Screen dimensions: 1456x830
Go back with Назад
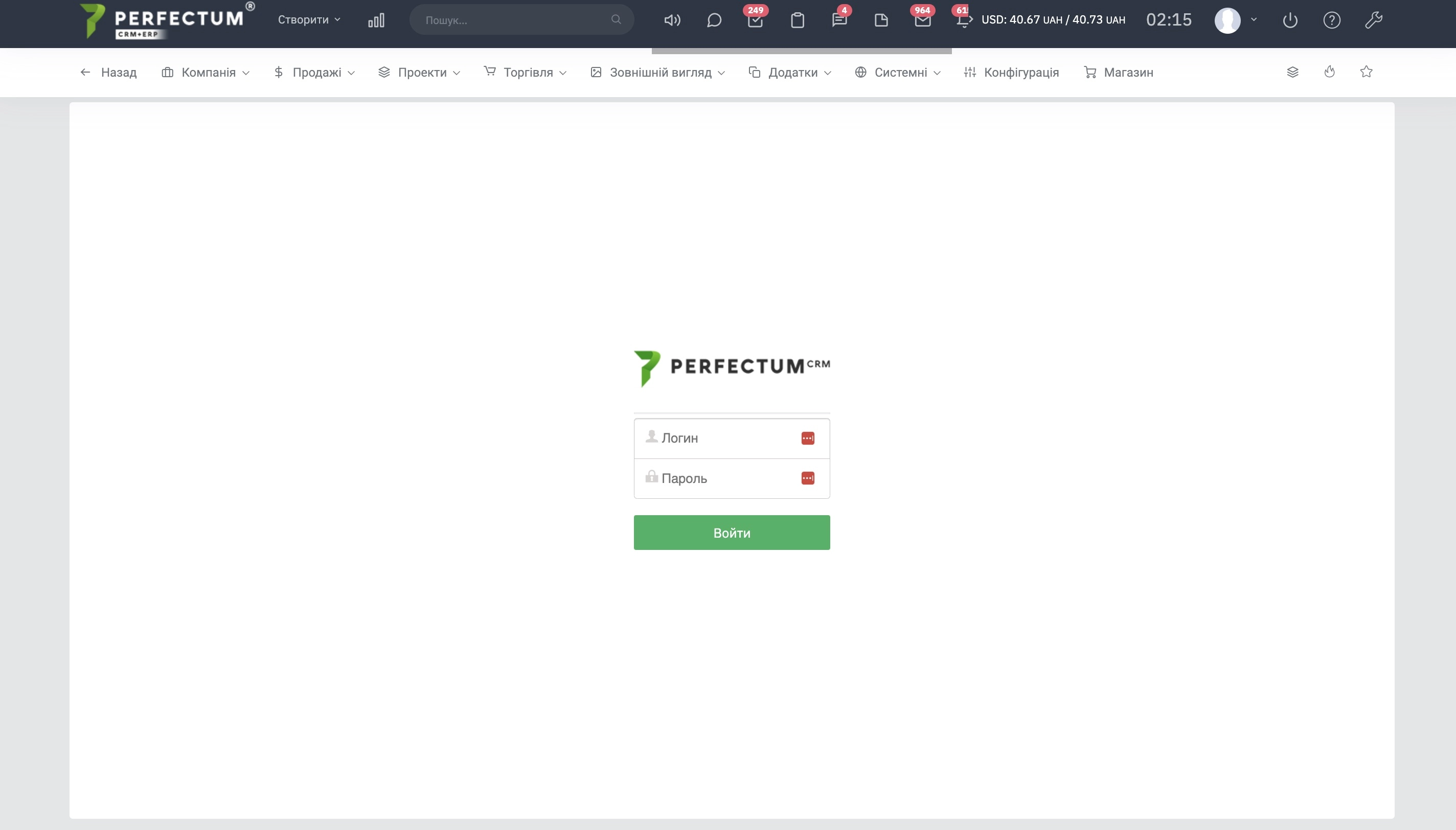[x=108, y=73]
